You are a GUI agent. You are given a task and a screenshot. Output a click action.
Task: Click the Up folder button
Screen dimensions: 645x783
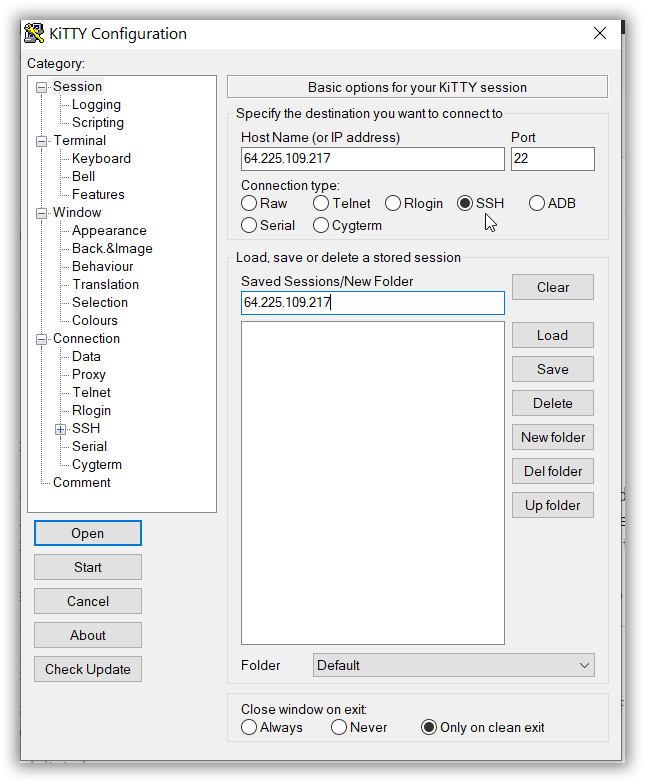553,505
